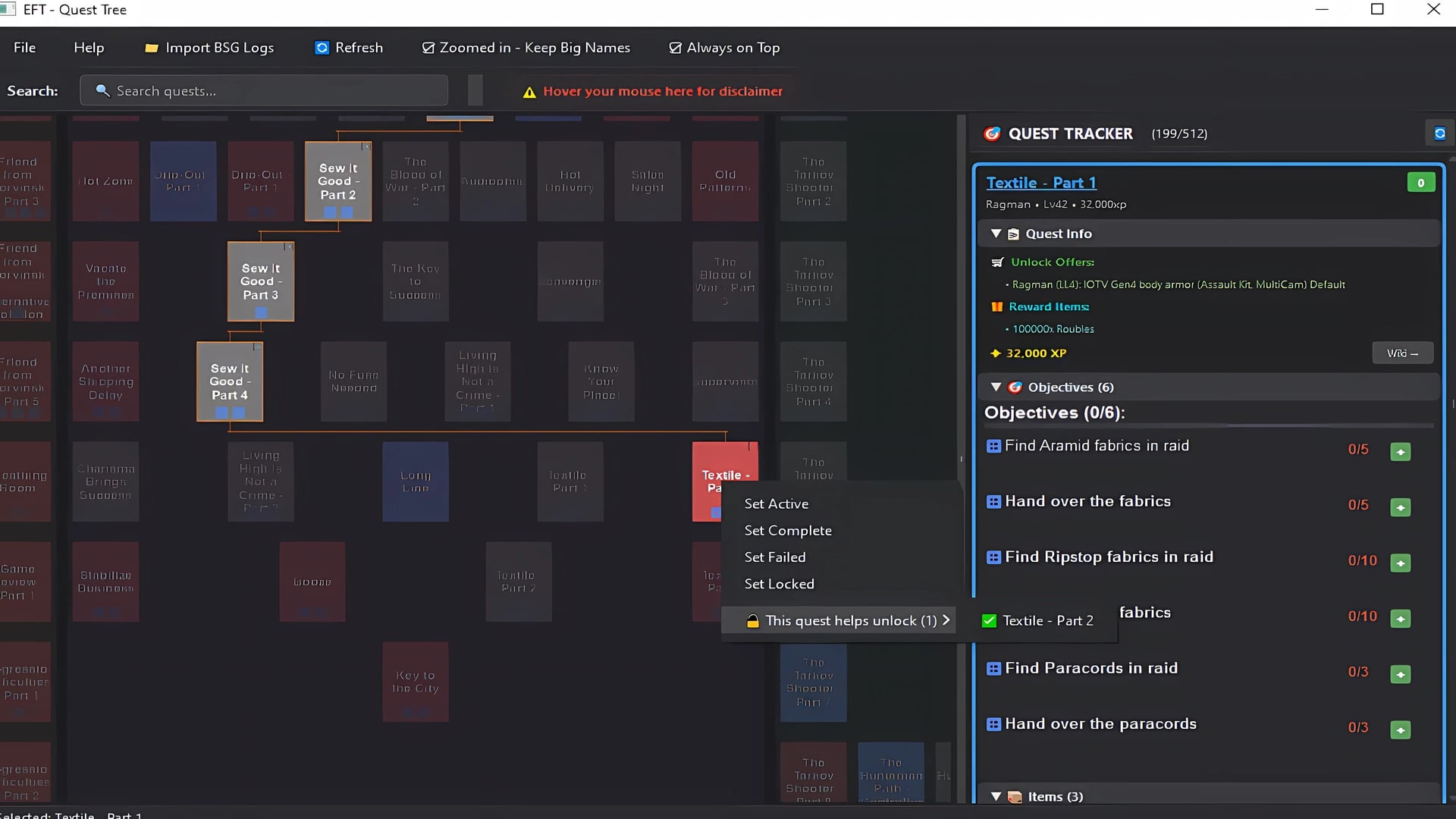Toggle the Textile - Part 2 submenu checkbox
The image size is (1456, 819).
[x=989, y=621]
